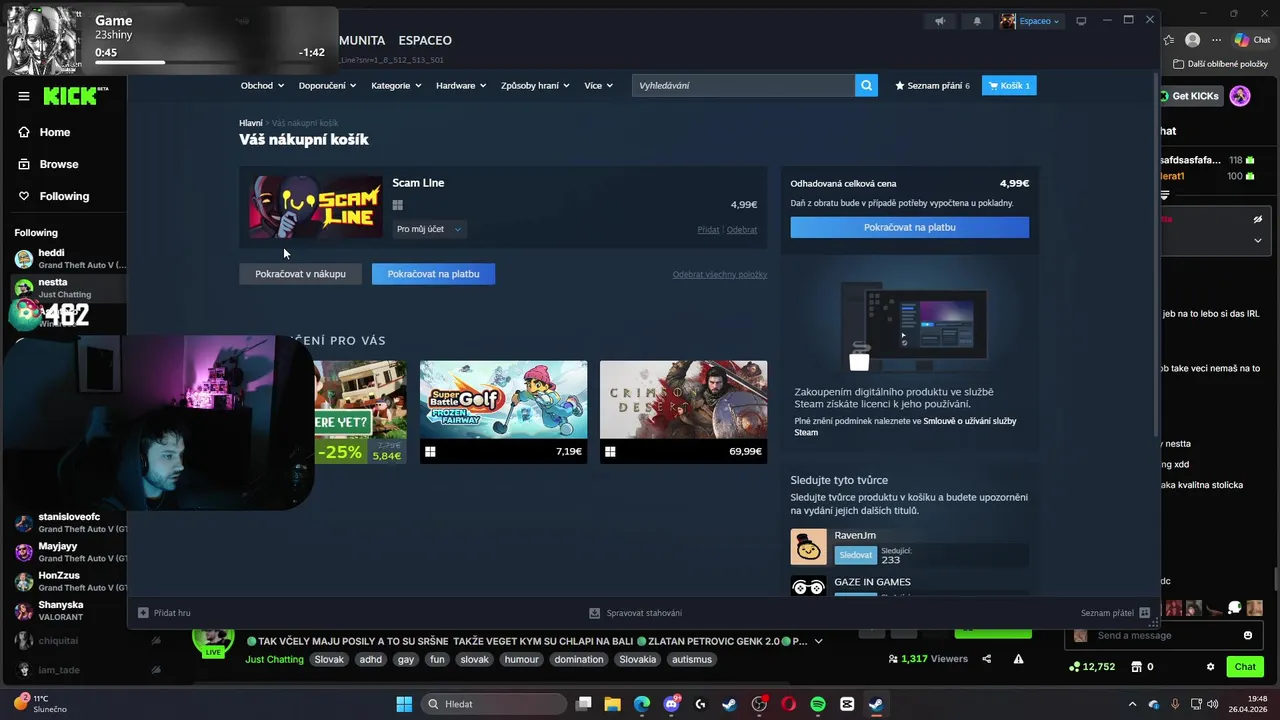
Task: Open the ESPACEO Steam tab
Action: [x=425, y=40]
